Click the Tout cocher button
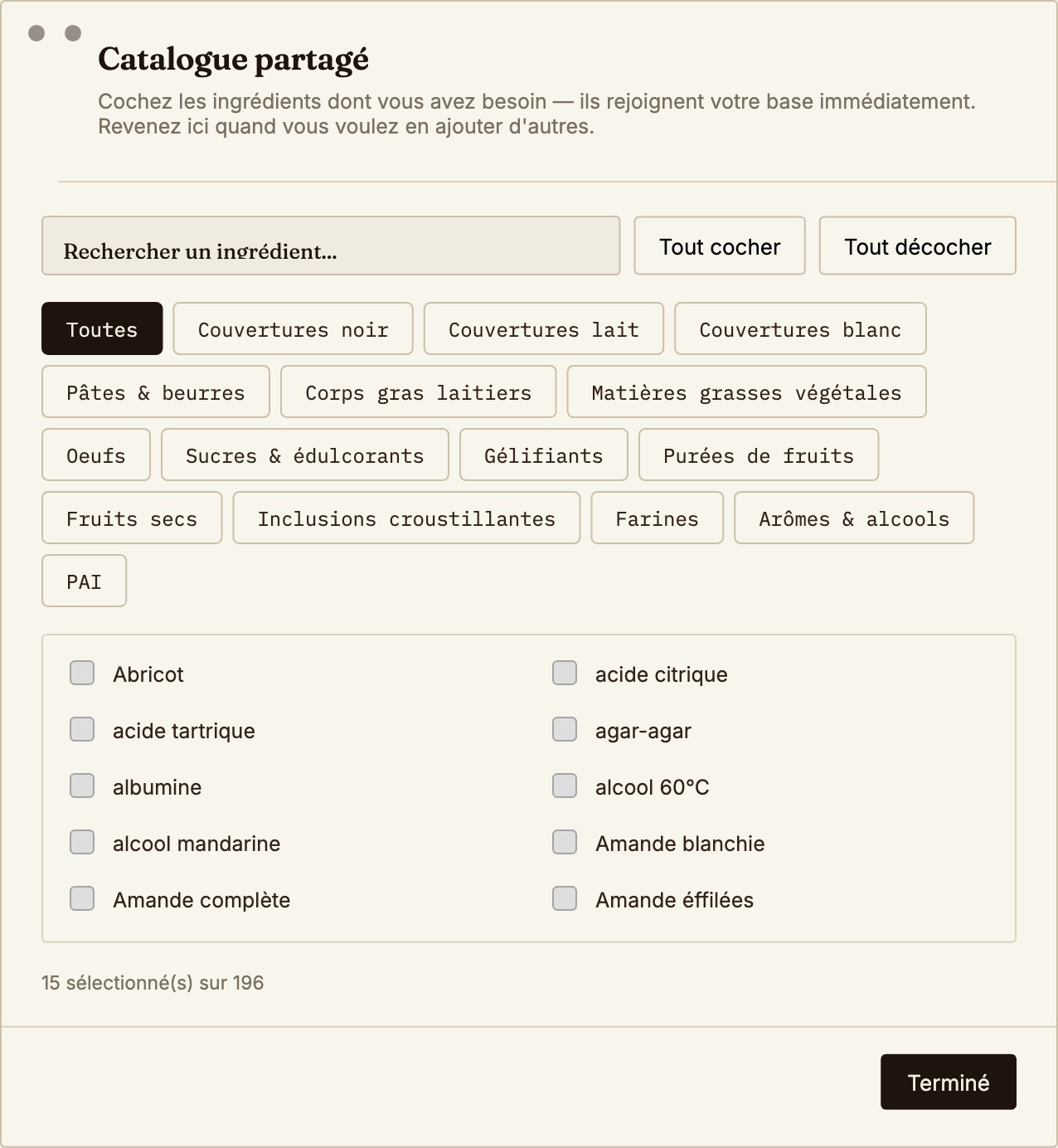Image resolution: width=1058 pixels, height=1148 pixels. coord(720,246)
